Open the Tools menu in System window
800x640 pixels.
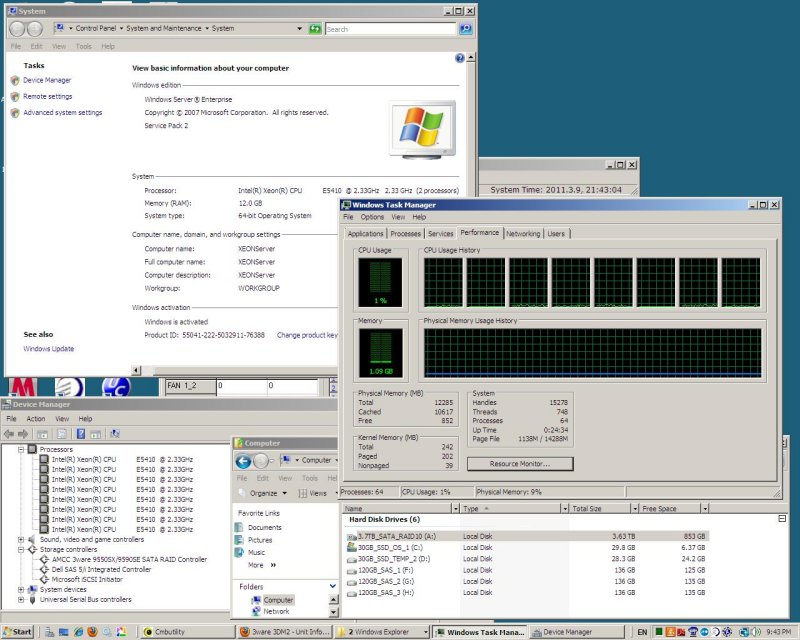click(84, 46)
